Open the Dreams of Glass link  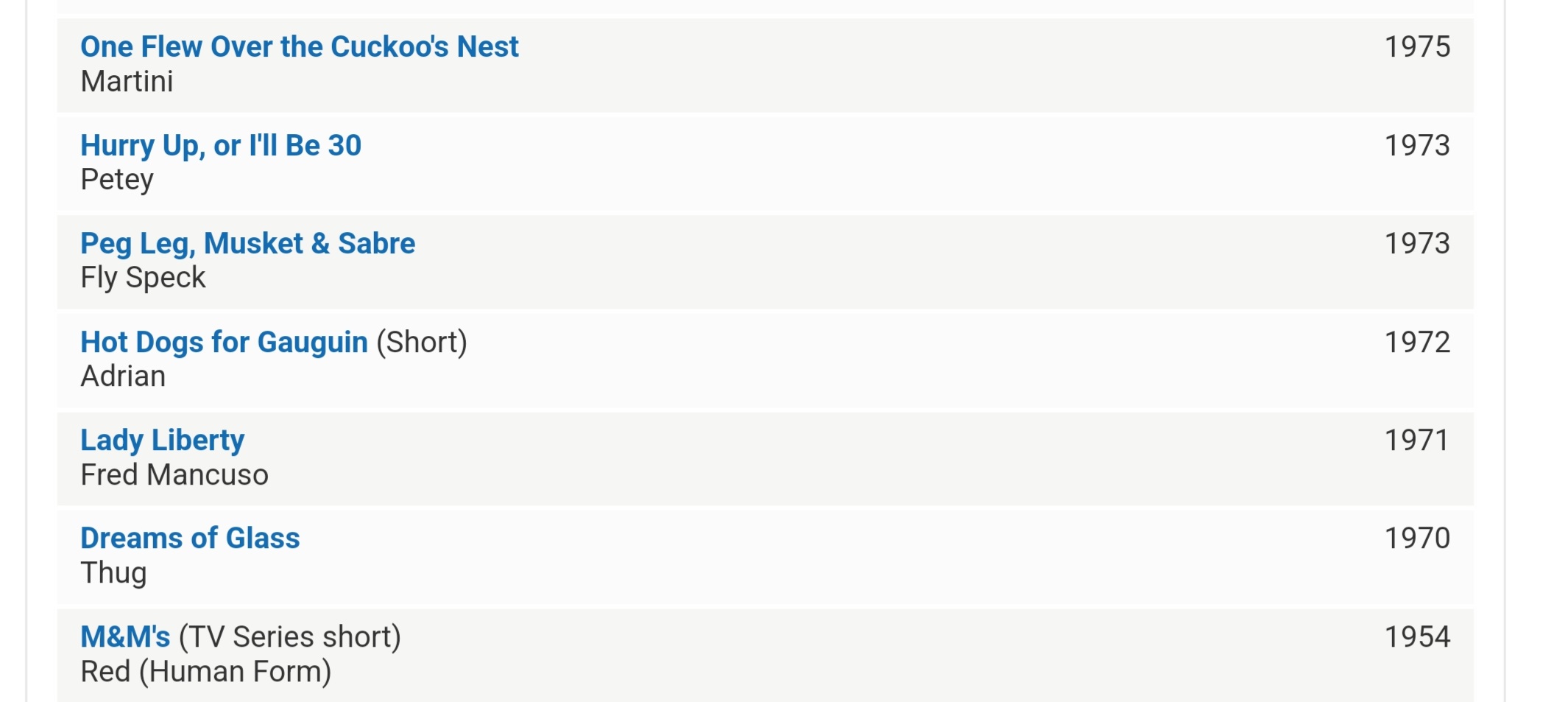(x=190, y=538)
